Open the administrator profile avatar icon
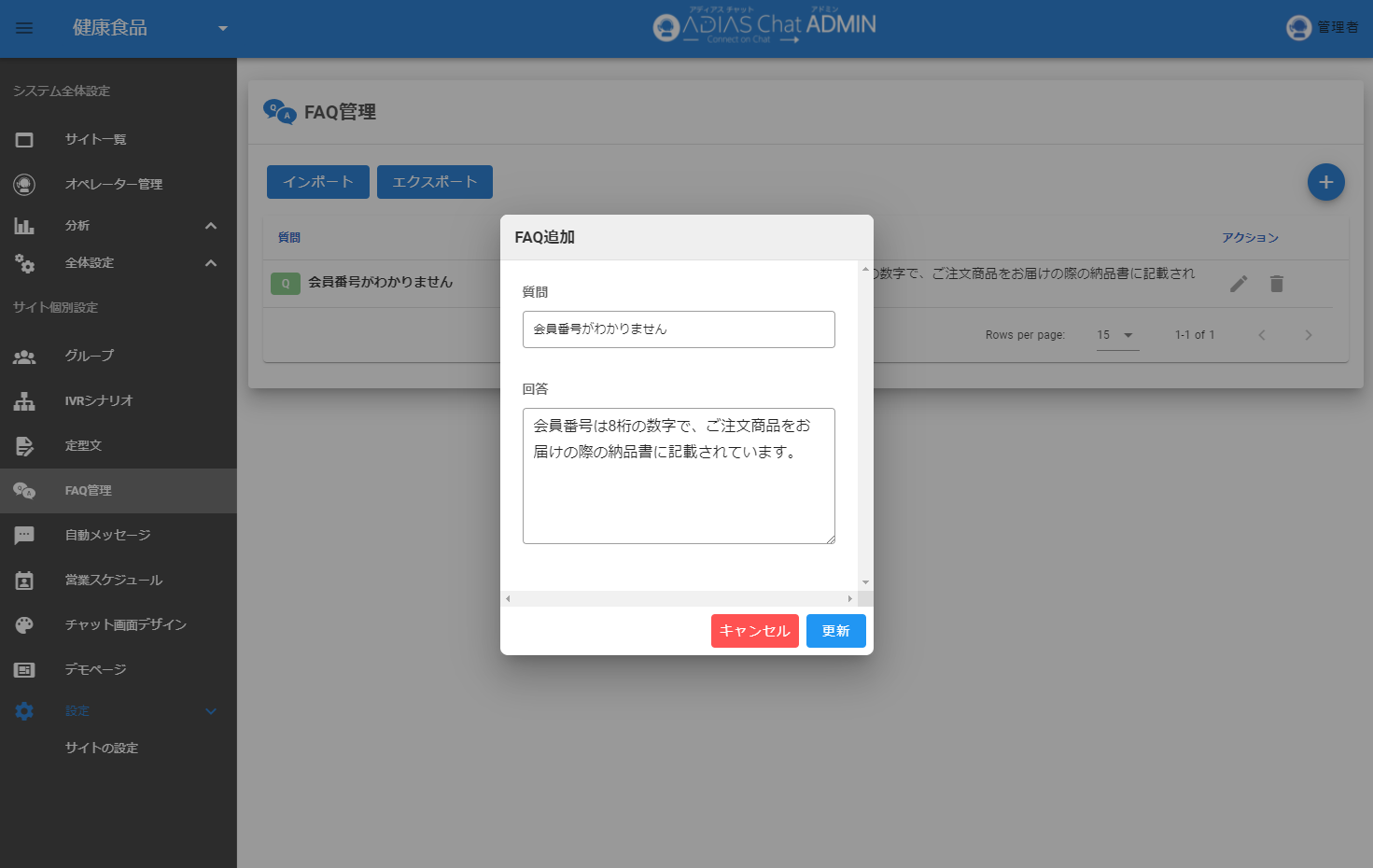This screenshot has height=868, width=1373. [x=1298, y=28]
